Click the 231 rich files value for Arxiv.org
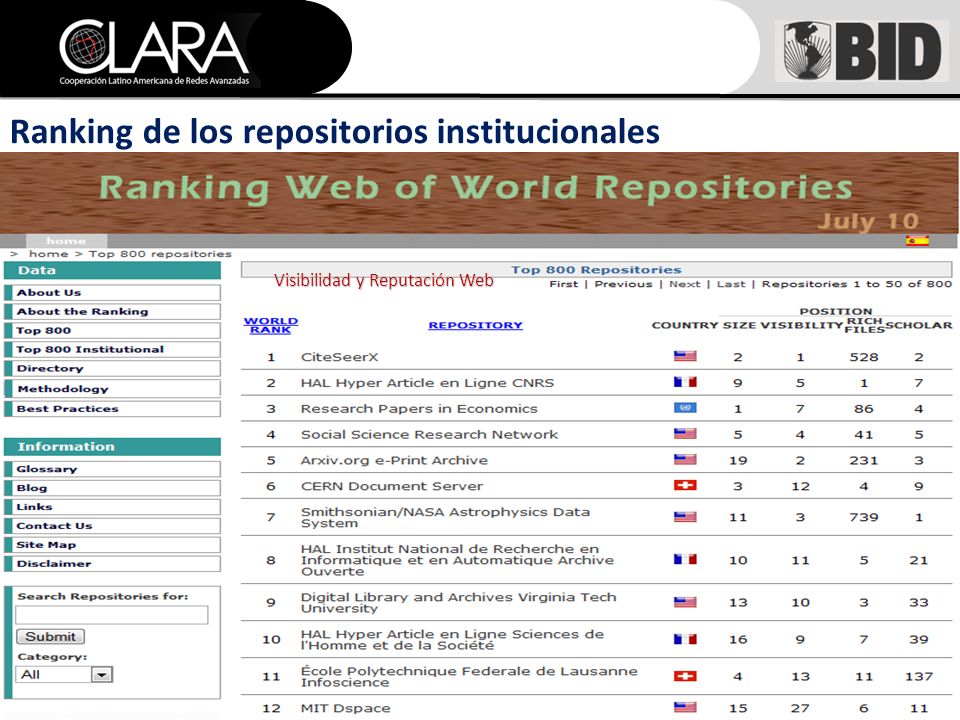The height and width of the screenshot is (720, 960). [x=864, y=460]
